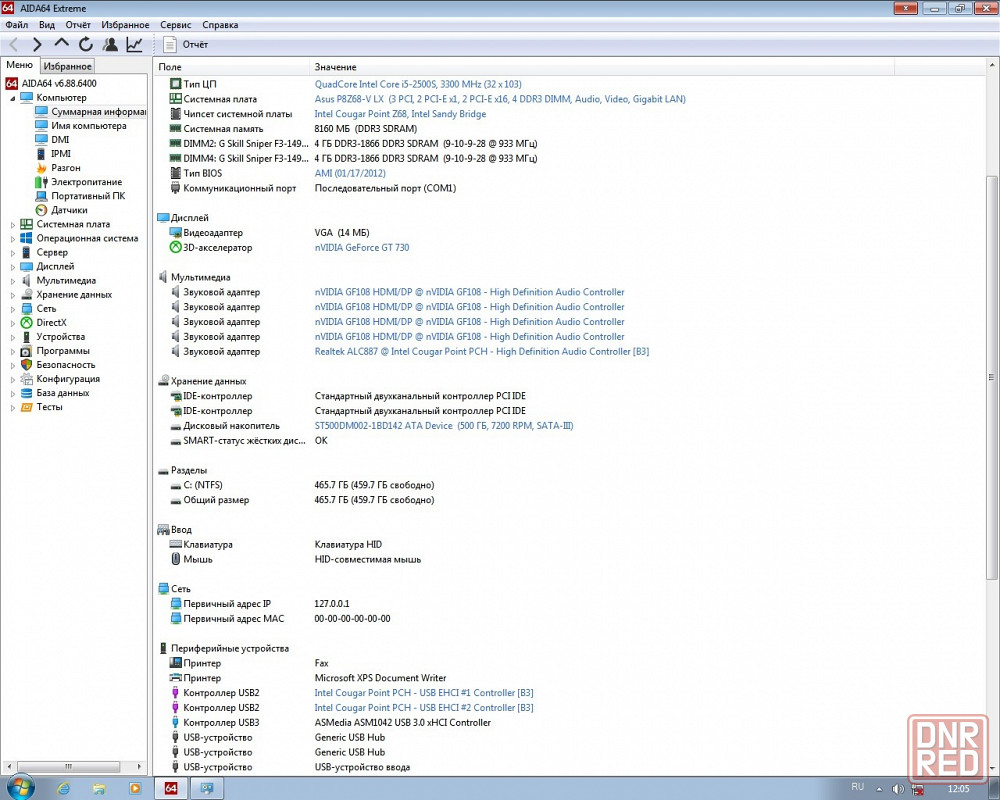
Task: Open Windows Explorer folder taskbar icon
Action: (x=99, y=789)
